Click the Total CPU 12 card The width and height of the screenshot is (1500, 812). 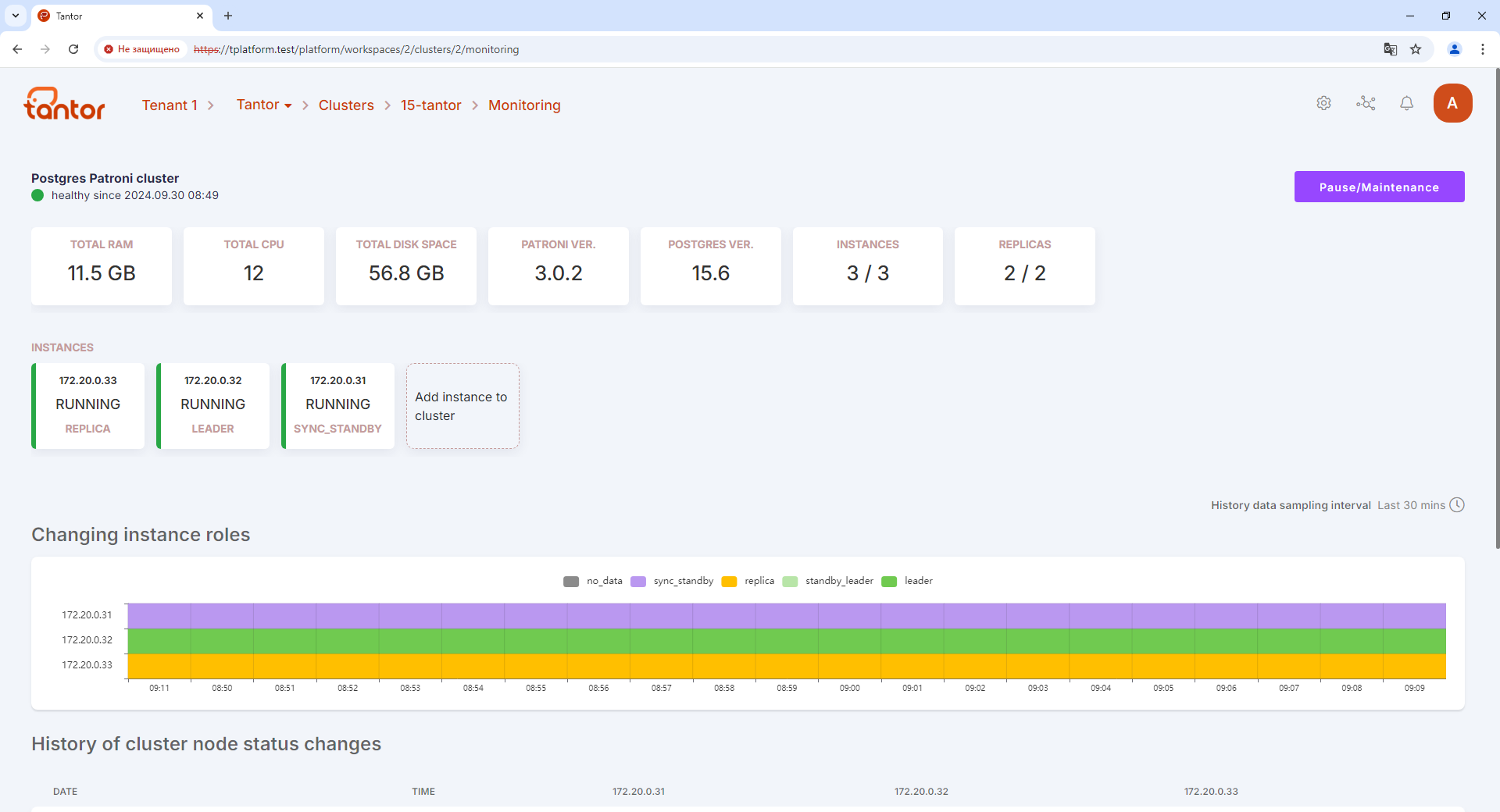(254, 265)
